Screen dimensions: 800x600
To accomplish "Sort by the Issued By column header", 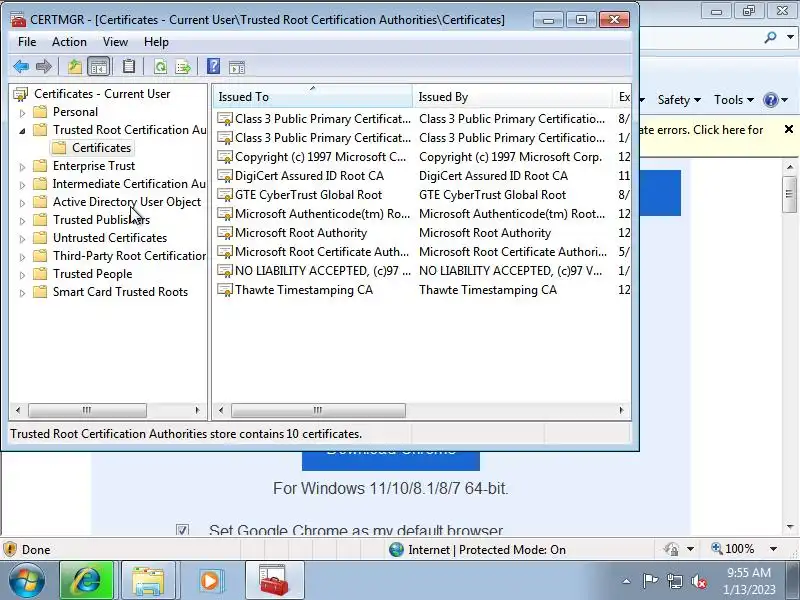I will (x=512, y=96).
